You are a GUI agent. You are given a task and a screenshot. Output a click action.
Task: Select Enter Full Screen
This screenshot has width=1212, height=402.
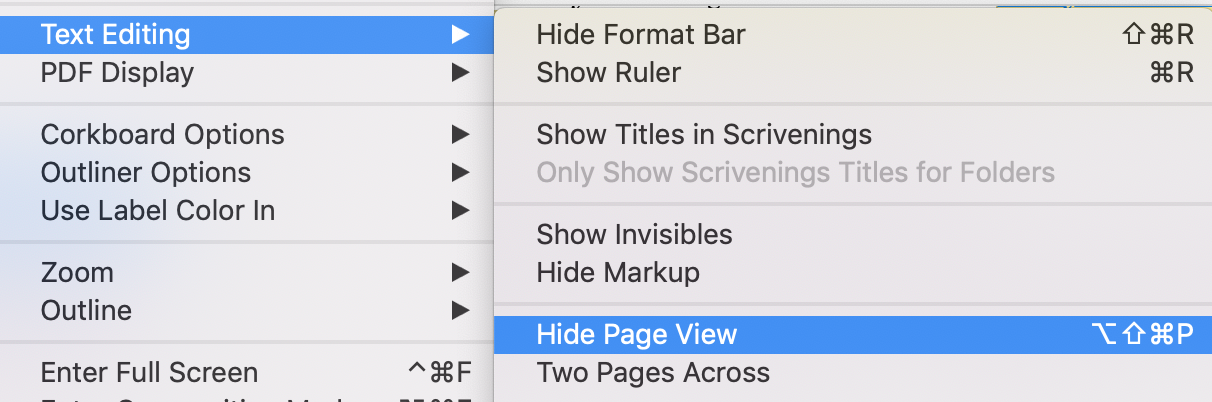(247, 373)
